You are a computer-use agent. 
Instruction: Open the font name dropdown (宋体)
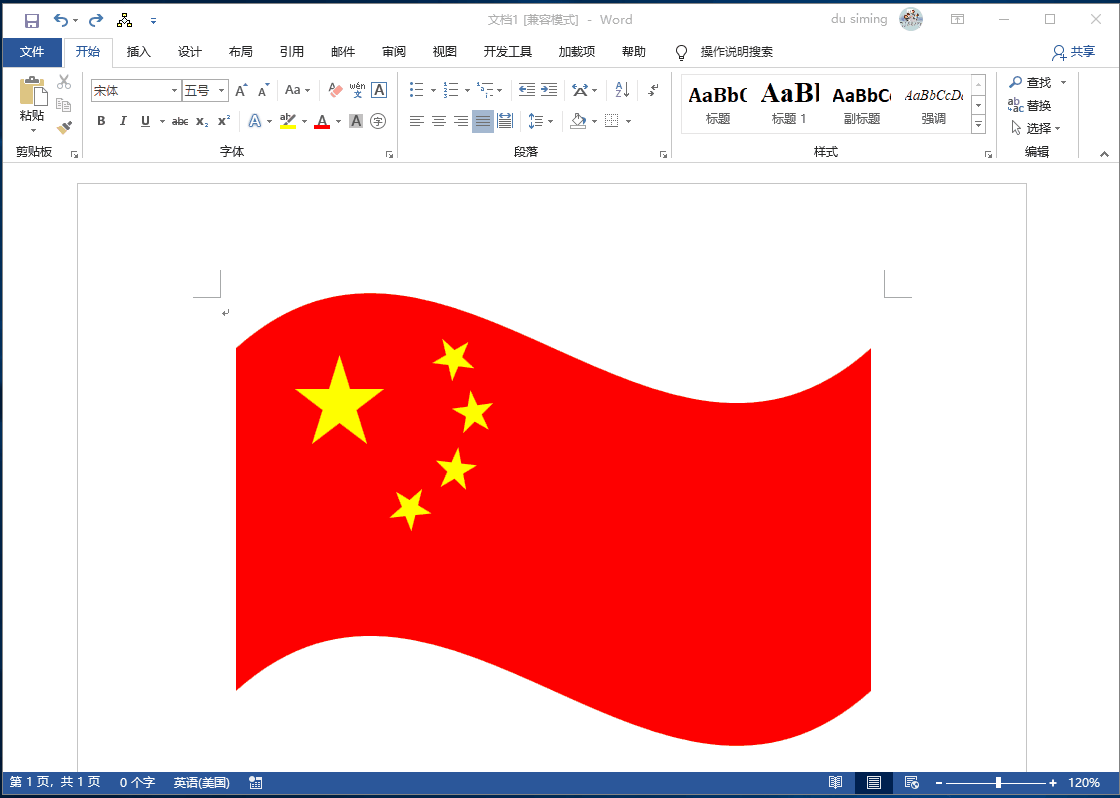[174, 91]
